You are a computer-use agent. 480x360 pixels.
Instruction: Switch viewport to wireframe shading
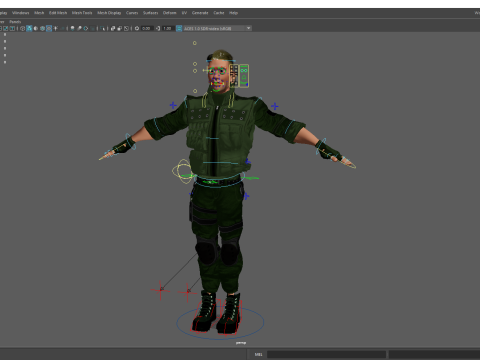coord(22,28)
